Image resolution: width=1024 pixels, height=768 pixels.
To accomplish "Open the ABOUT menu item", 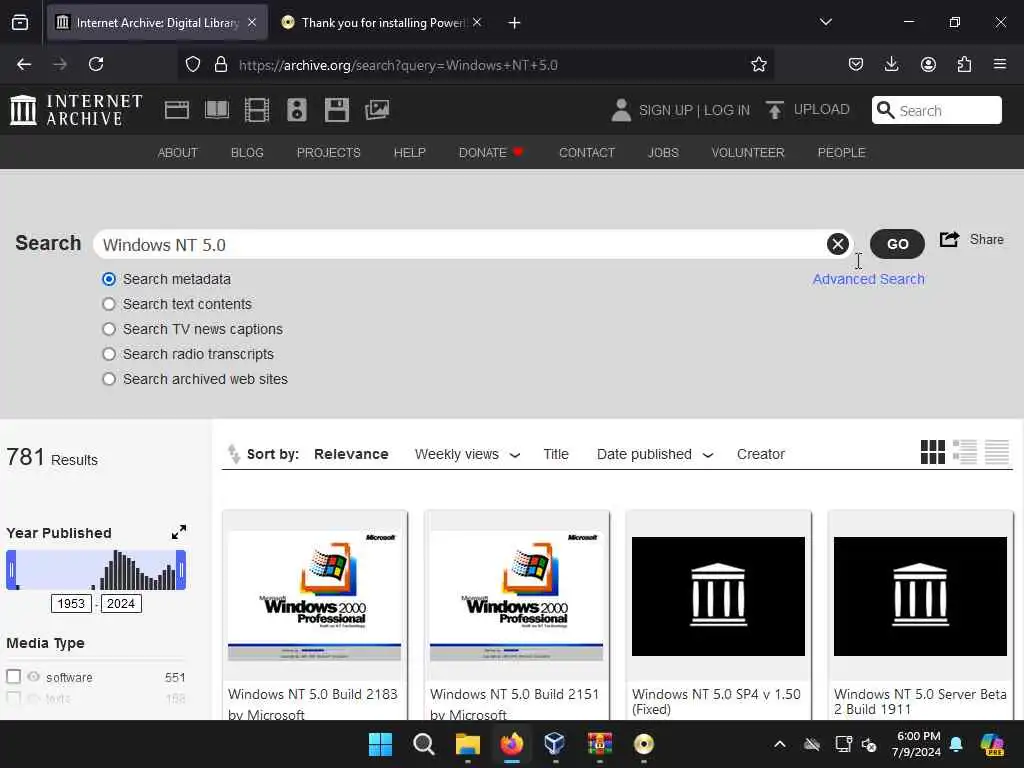I will point(178,152).
